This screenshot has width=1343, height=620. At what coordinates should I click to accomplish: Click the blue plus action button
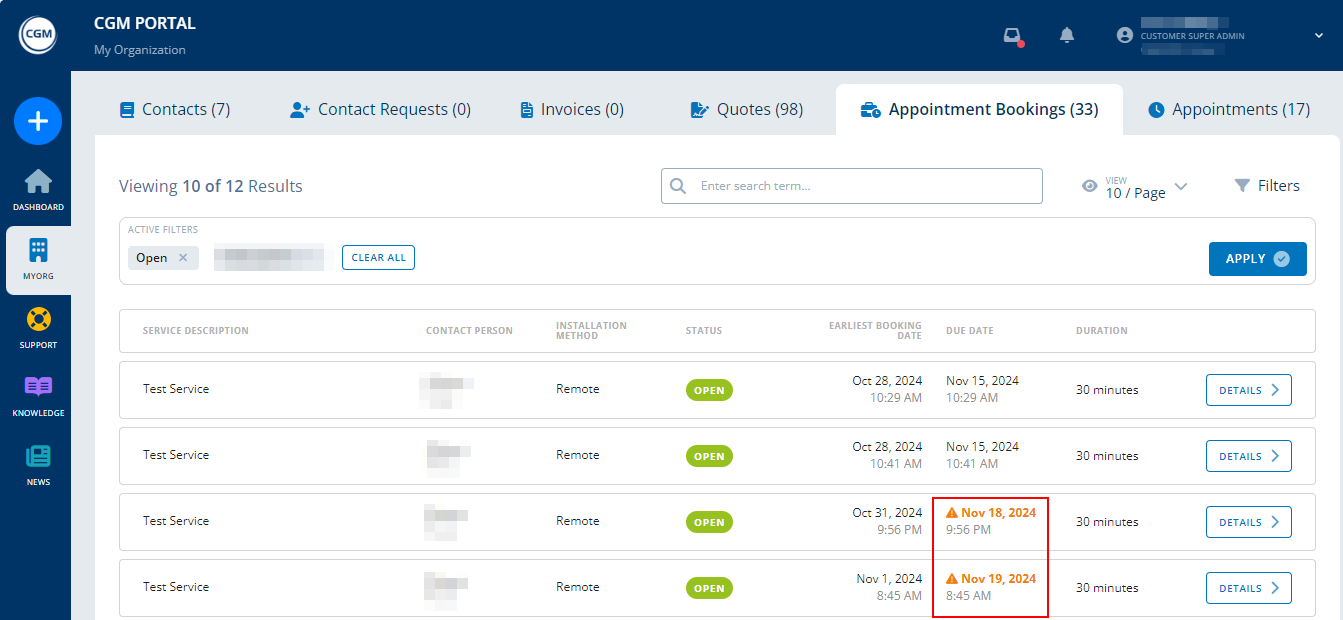click(x=37, y=121)
